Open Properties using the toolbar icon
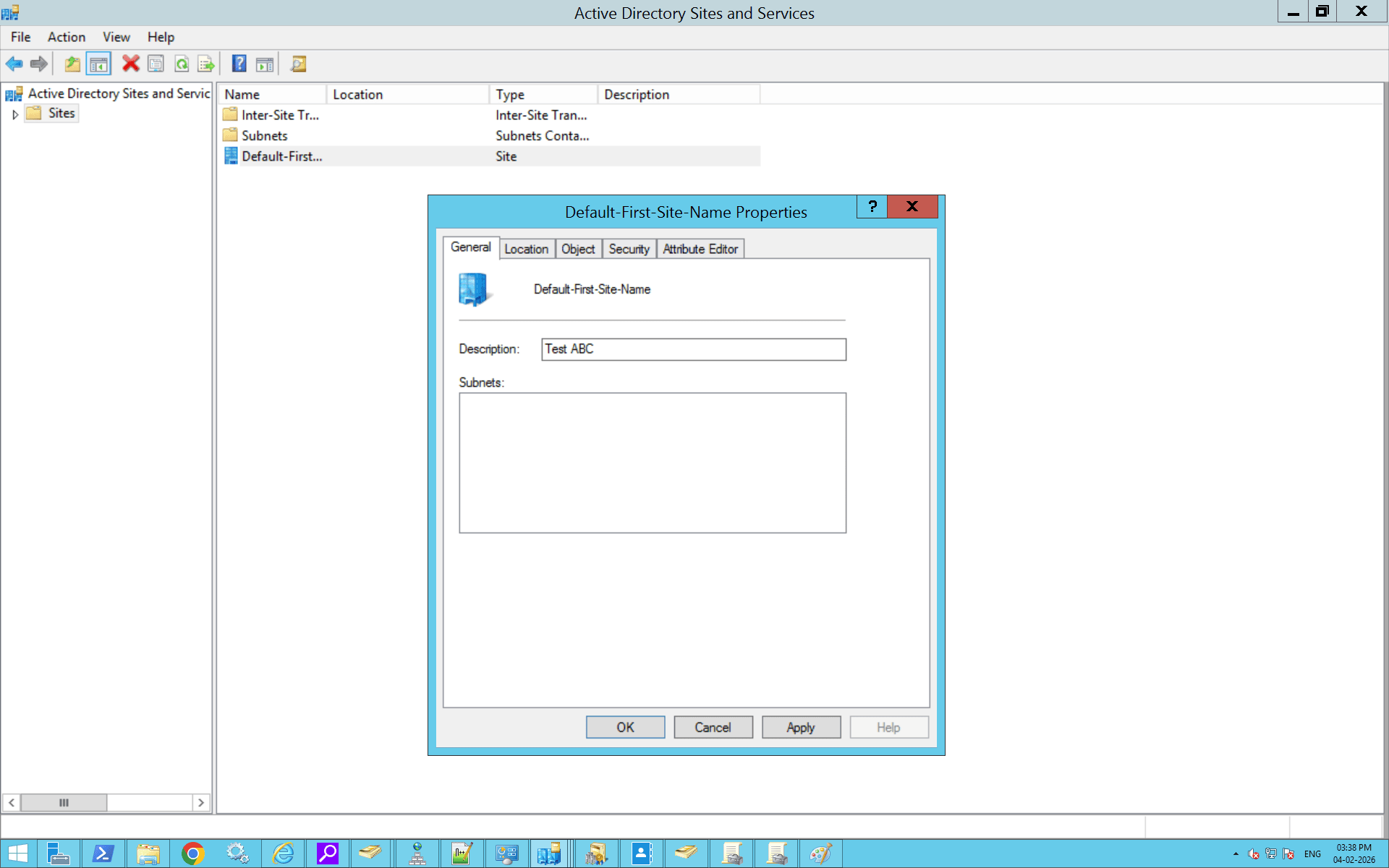The height and width of the screenshot is (868, 1389). coord(156,64)
